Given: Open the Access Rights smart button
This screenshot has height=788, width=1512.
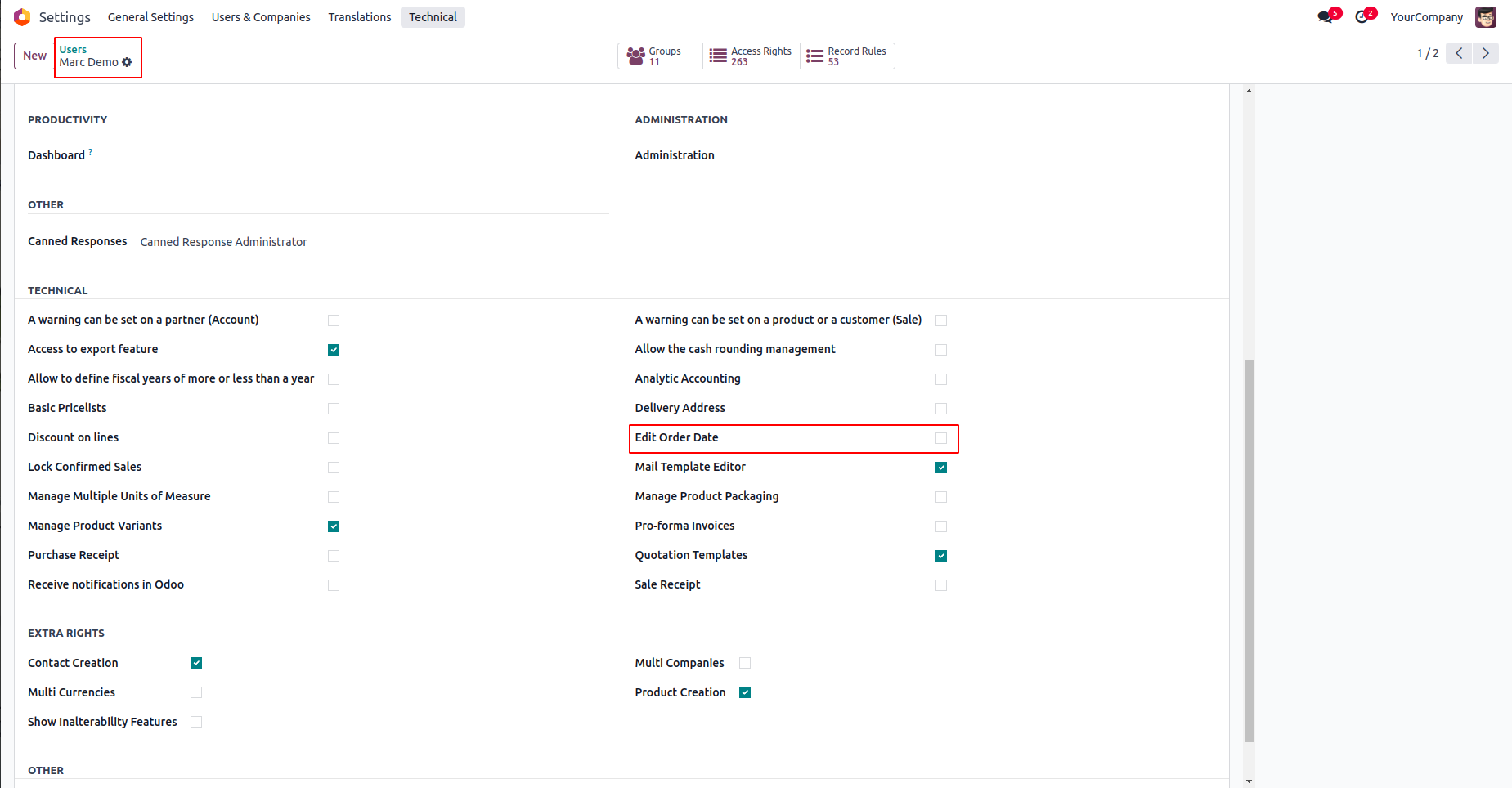Looking at the screenshot, I should coord(751,56).
